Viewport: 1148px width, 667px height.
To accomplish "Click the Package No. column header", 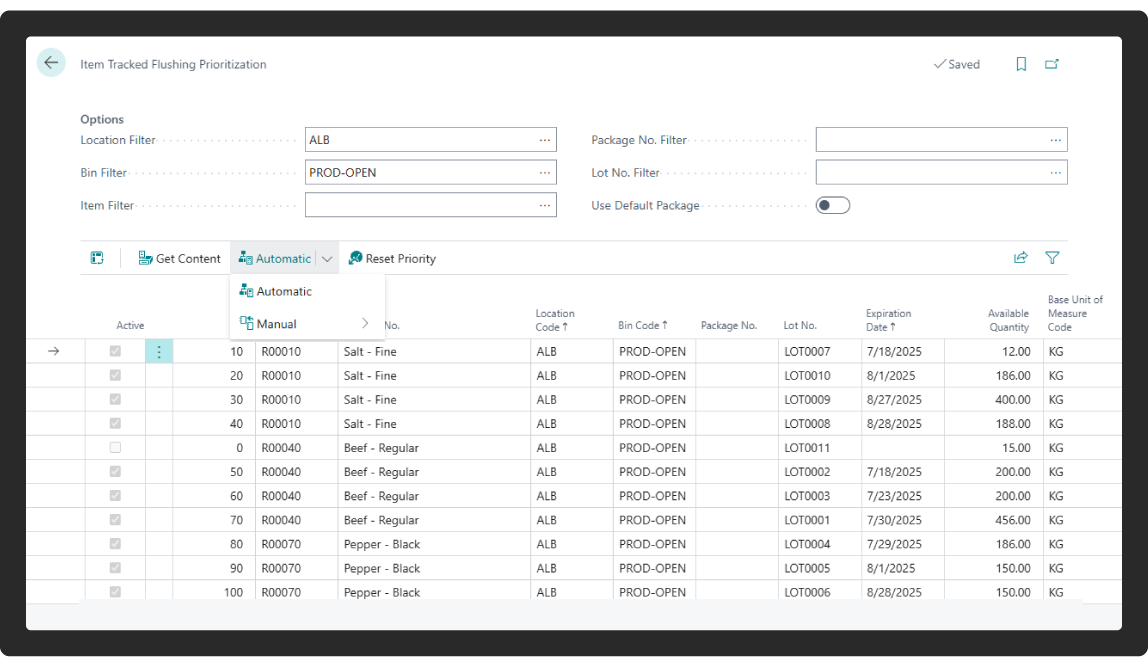I will [728, 325].
